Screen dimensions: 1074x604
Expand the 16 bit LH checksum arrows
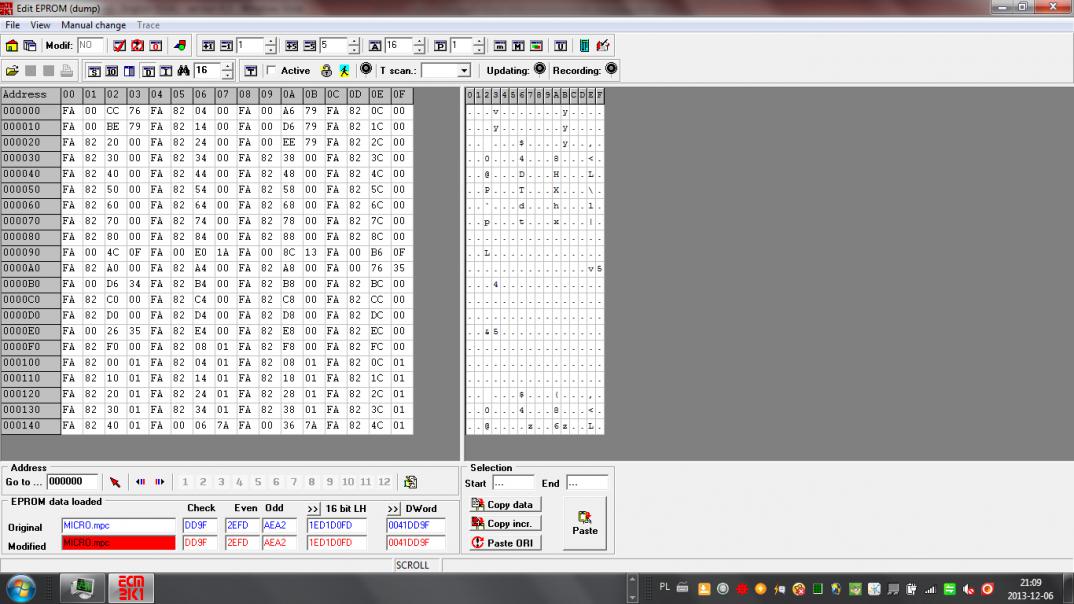click(x=313, y=508)
